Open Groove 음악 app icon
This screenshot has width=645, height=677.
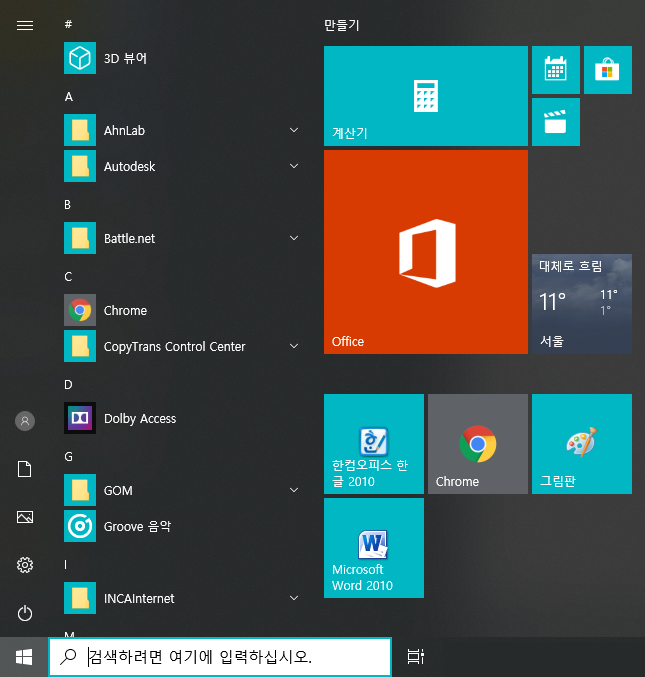pyautogui.click(x=80, y=526)
